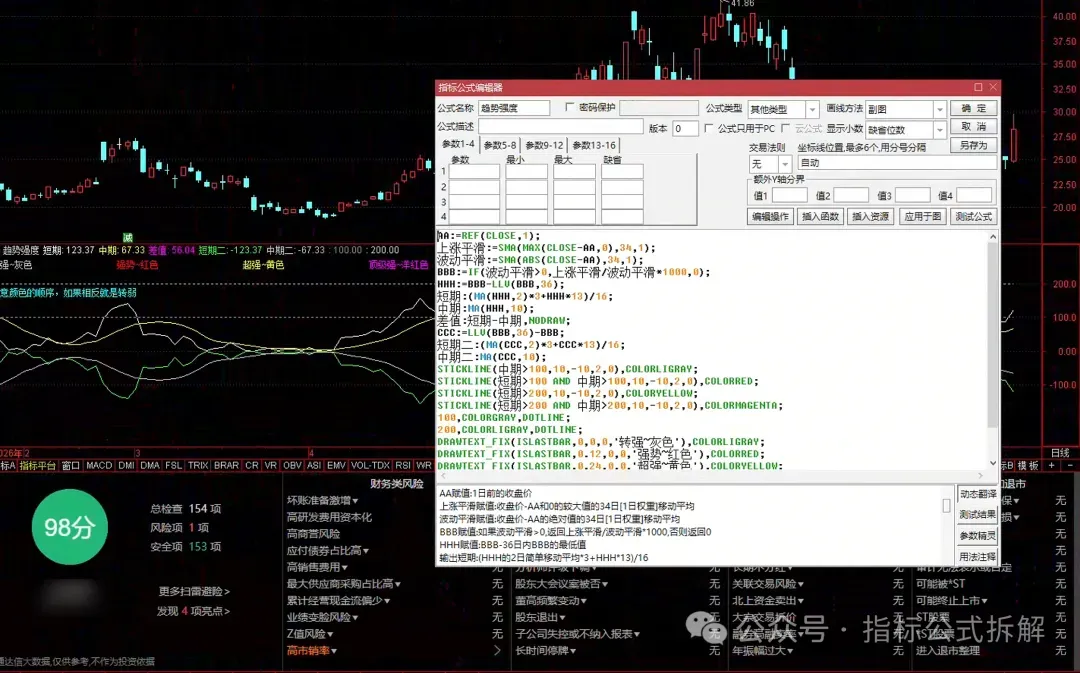Select the DMA indicator tab
Viewport: 1080px width, 673px height.
(150, 466)
